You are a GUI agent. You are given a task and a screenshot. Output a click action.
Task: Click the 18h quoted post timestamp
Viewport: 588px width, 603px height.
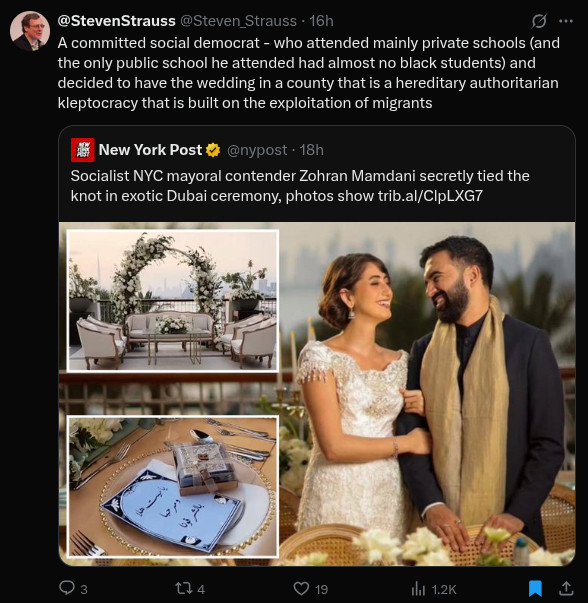tap(311, 150)
